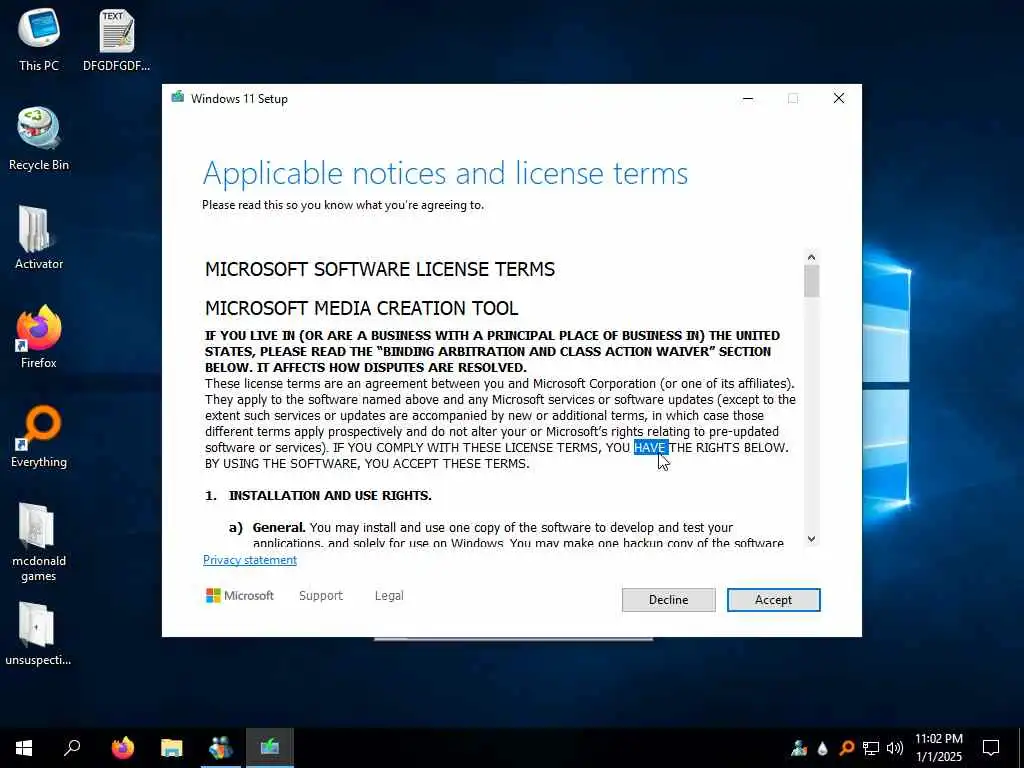Select the Activator folder on desktop

(39, 238)
